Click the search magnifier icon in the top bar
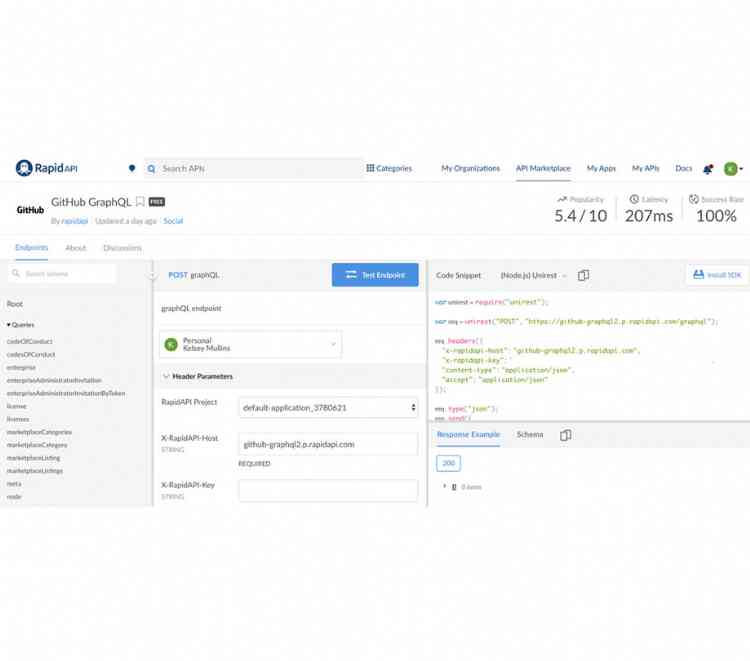750x661 pixels. (x=151, y=169)
